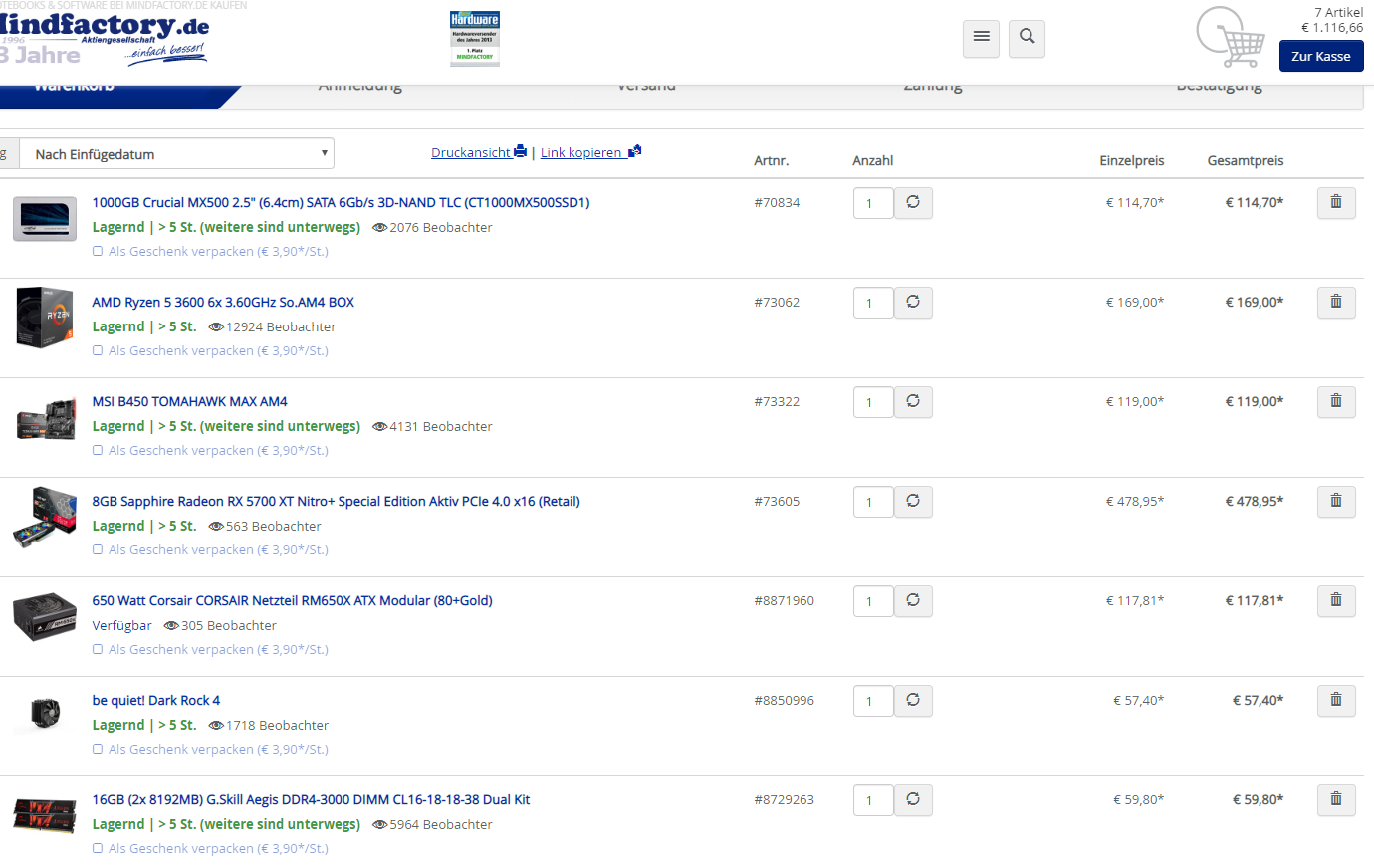Click article number #73605

point(777,501)
